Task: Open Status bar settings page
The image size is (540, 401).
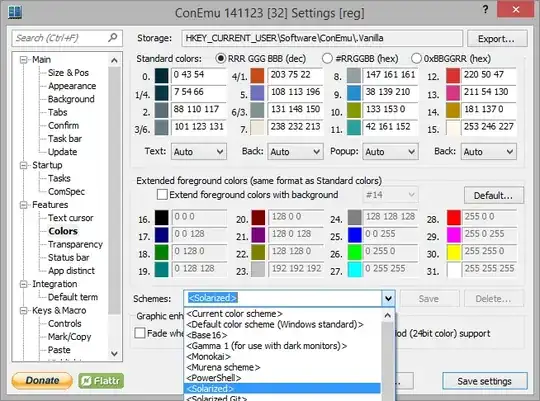Action: (x=69, y=258)
